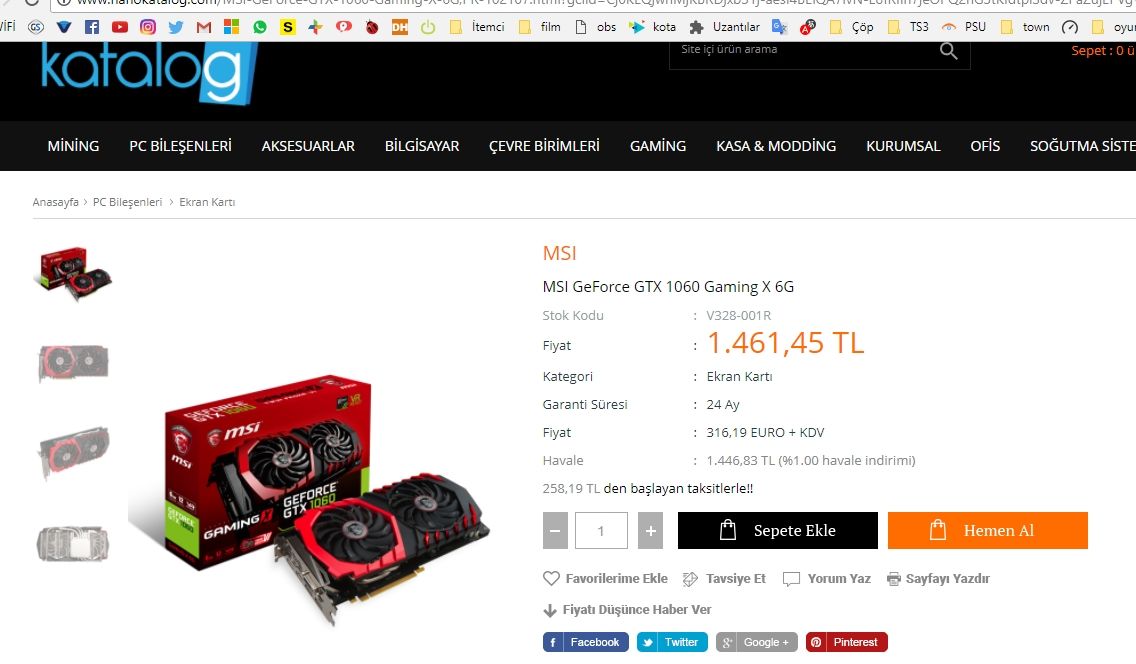The height and width of the screenshot is (664, 1136).
Task: Open the KASA & MODDİNG menu
Action: (x=776, y=146)
